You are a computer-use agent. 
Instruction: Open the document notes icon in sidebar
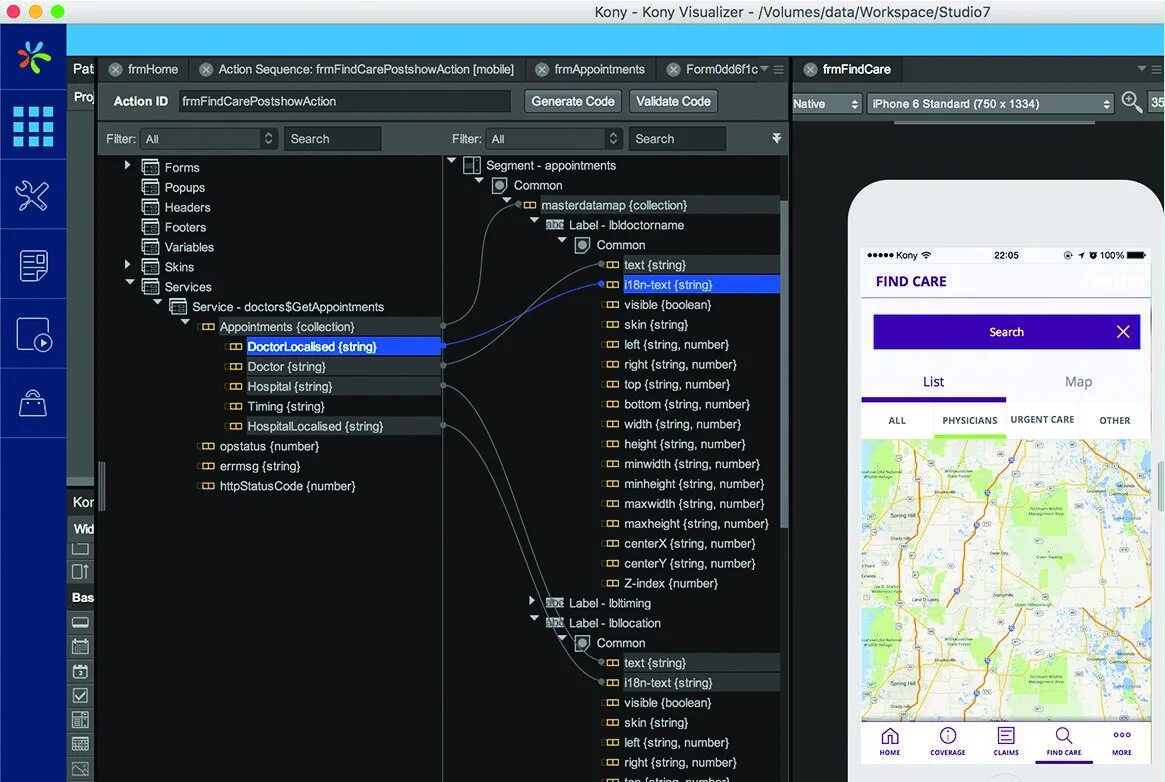click(x=33, y=265)
